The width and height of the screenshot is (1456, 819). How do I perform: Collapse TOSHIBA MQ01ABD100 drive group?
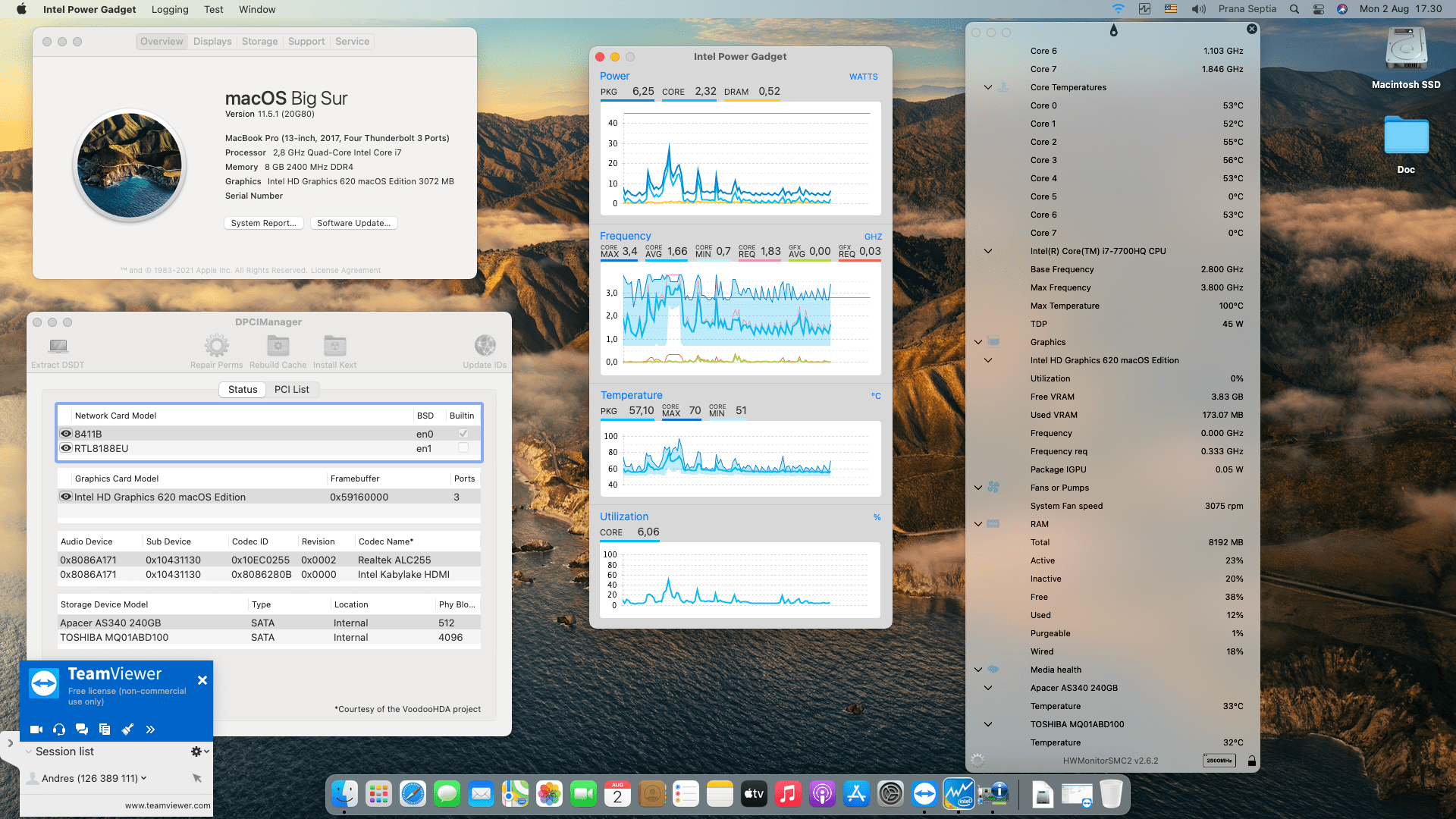point(988,724)
